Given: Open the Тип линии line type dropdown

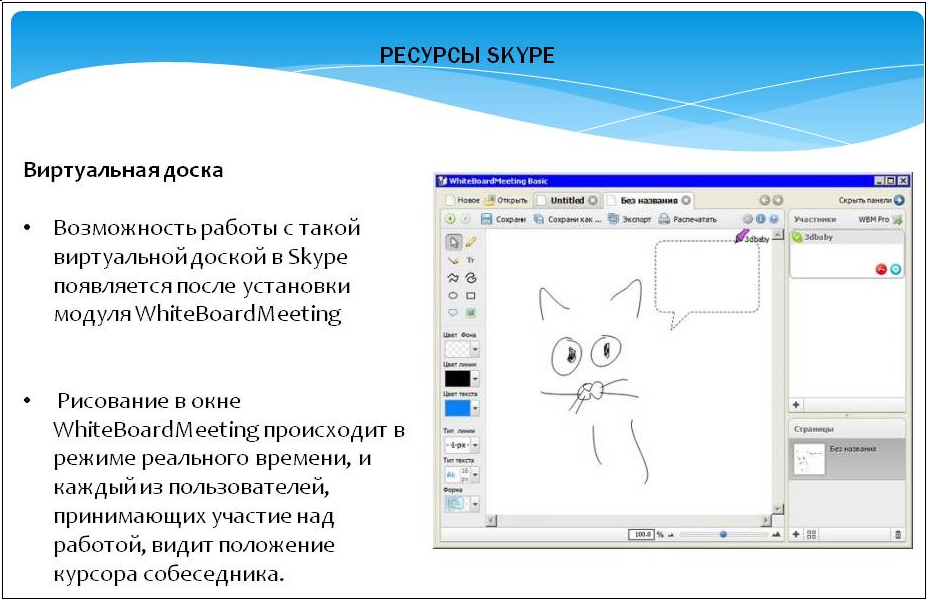Looking at the screenshot, I should tap(475, 444).
